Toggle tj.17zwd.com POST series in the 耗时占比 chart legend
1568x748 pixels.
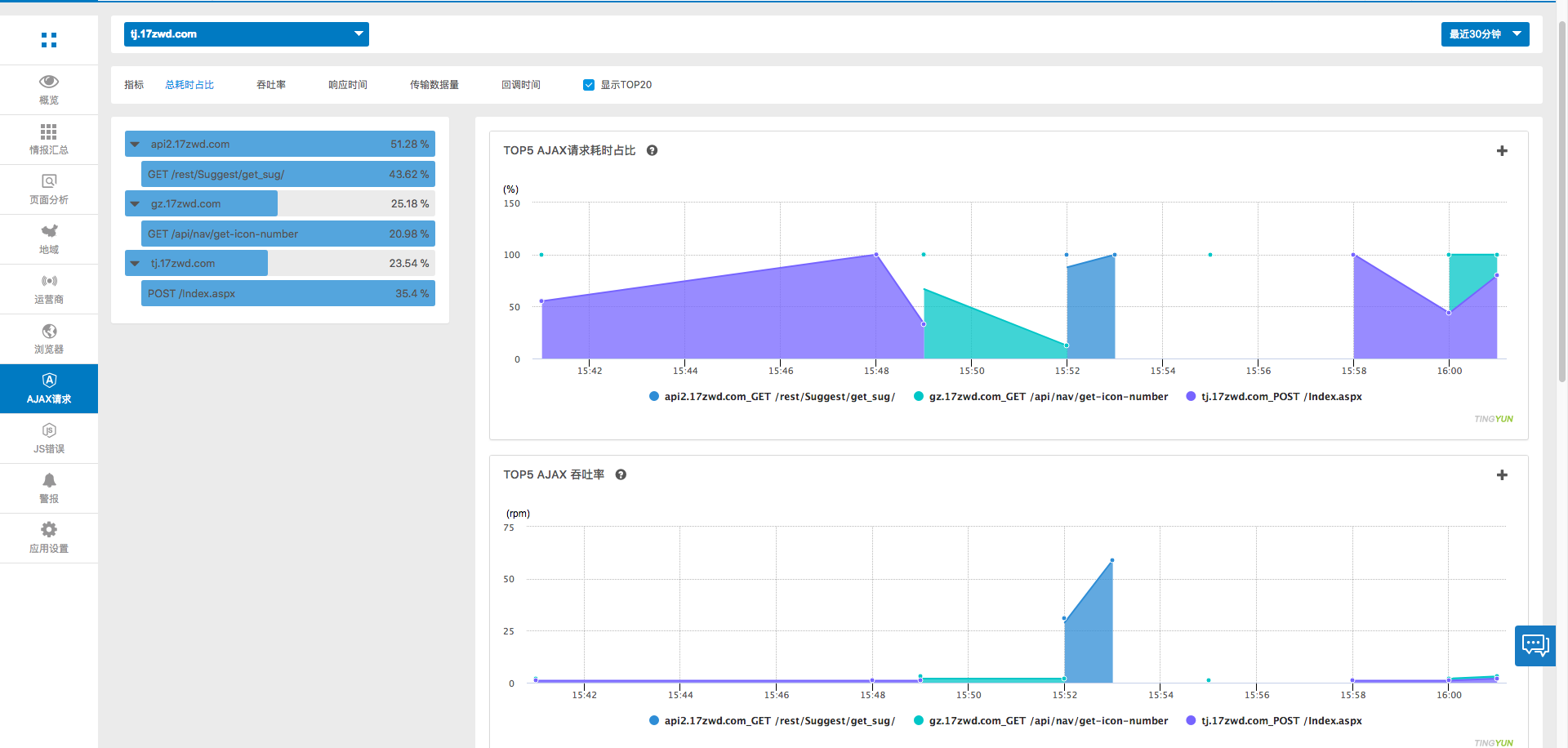1274,397
